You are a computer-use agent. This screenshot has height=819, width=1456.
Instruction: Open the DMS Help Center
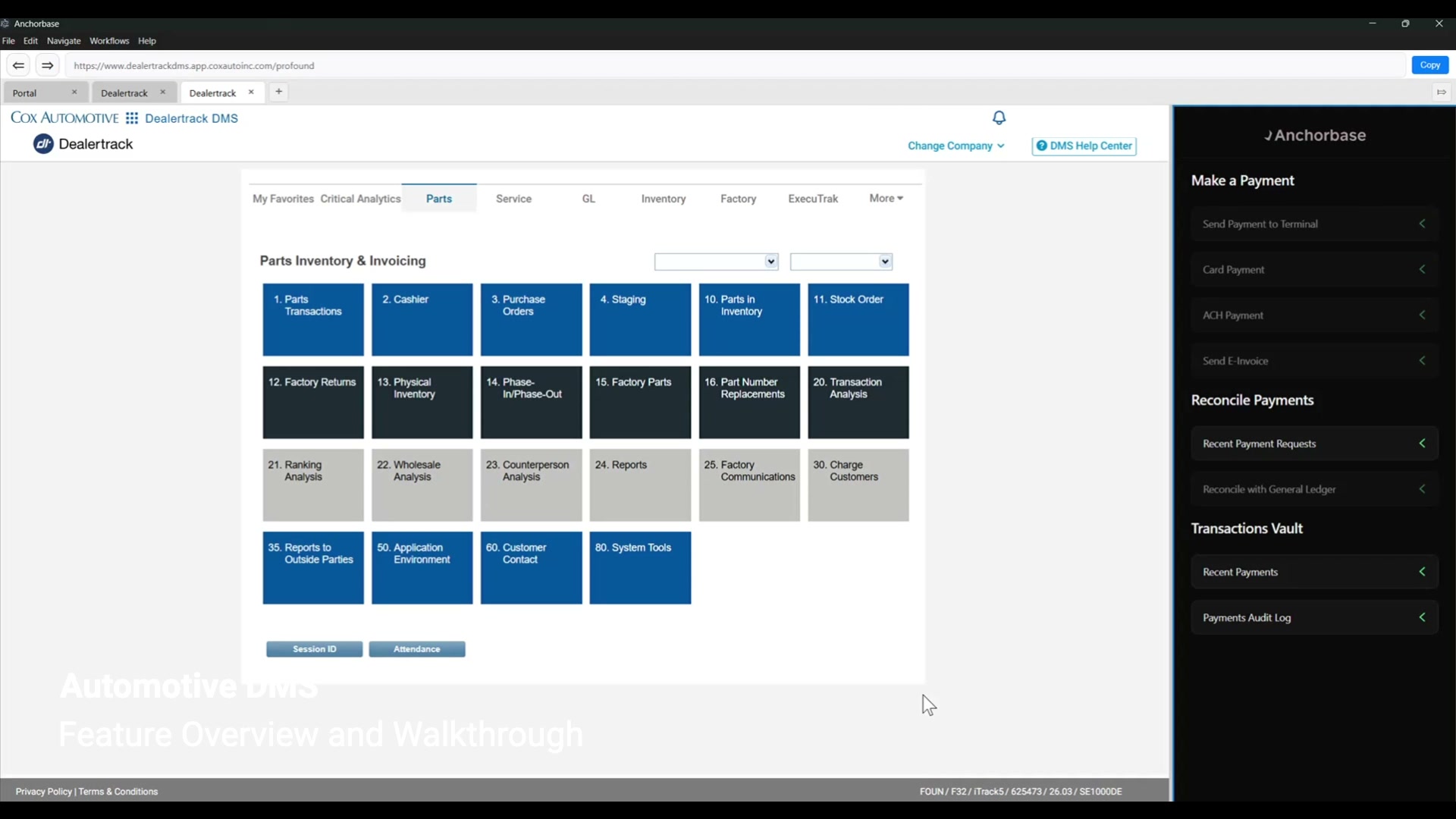1084,146
